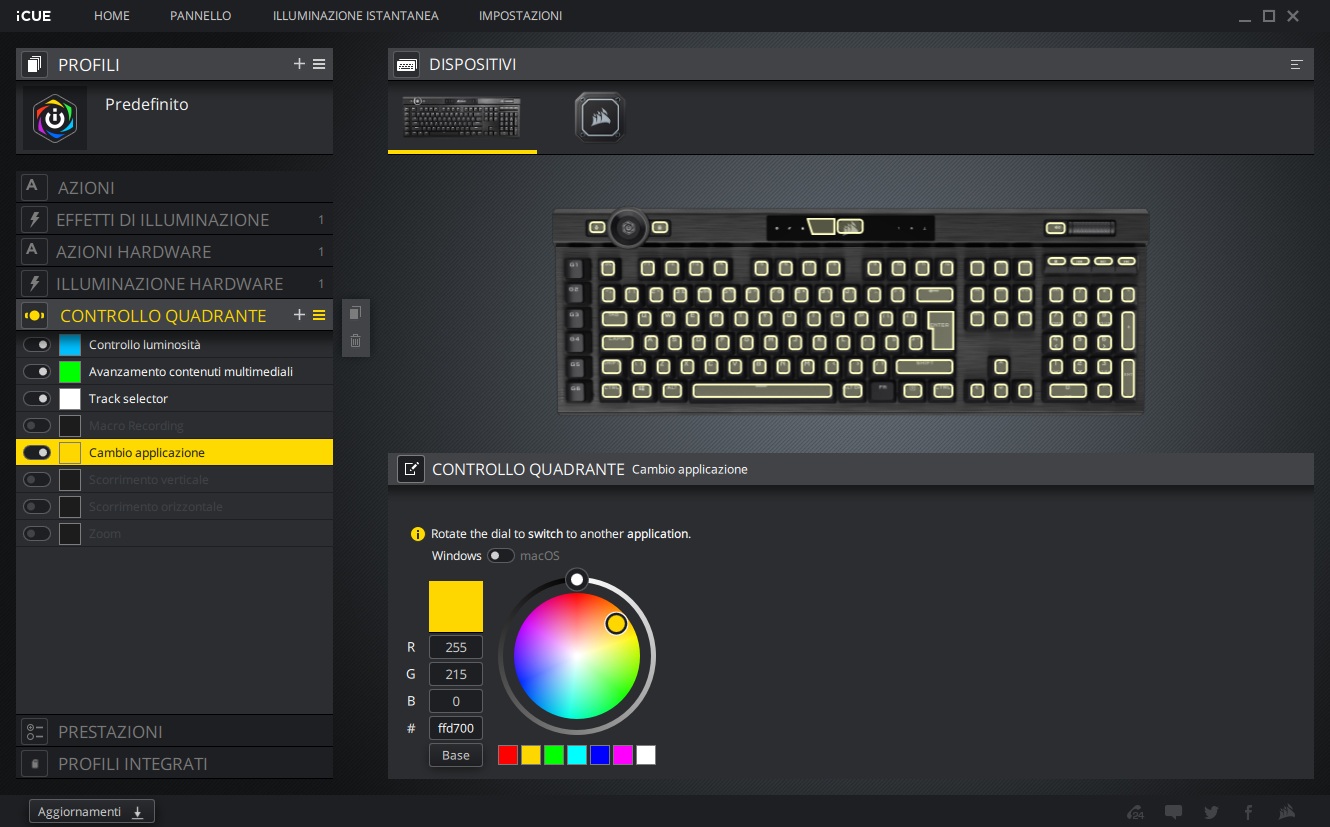The height and width of the screenshot is (827, 1330).
Task: Open the Pannello tab
Action: tap(201, 16)
